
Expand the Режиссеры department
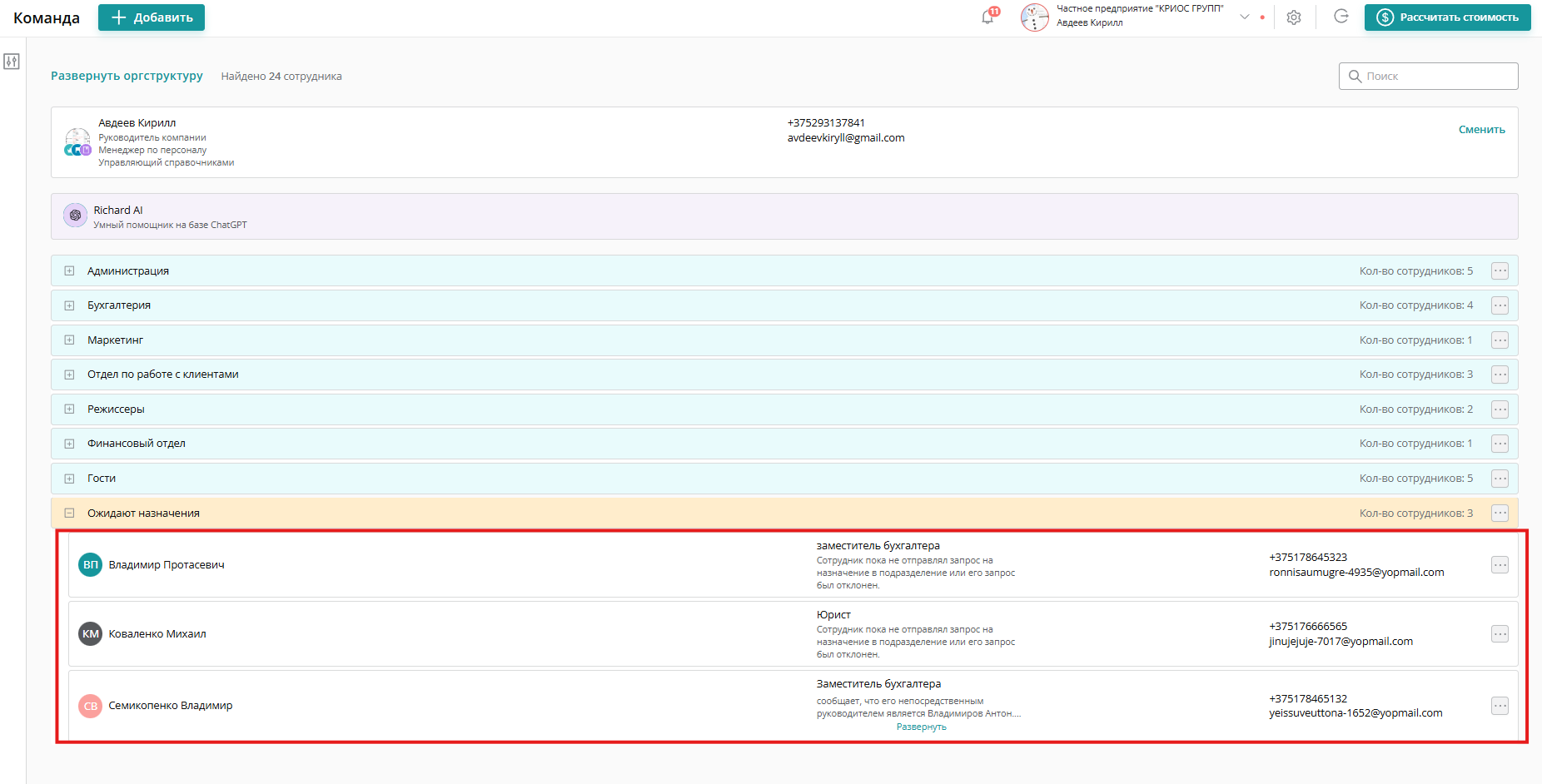(69, 409)
